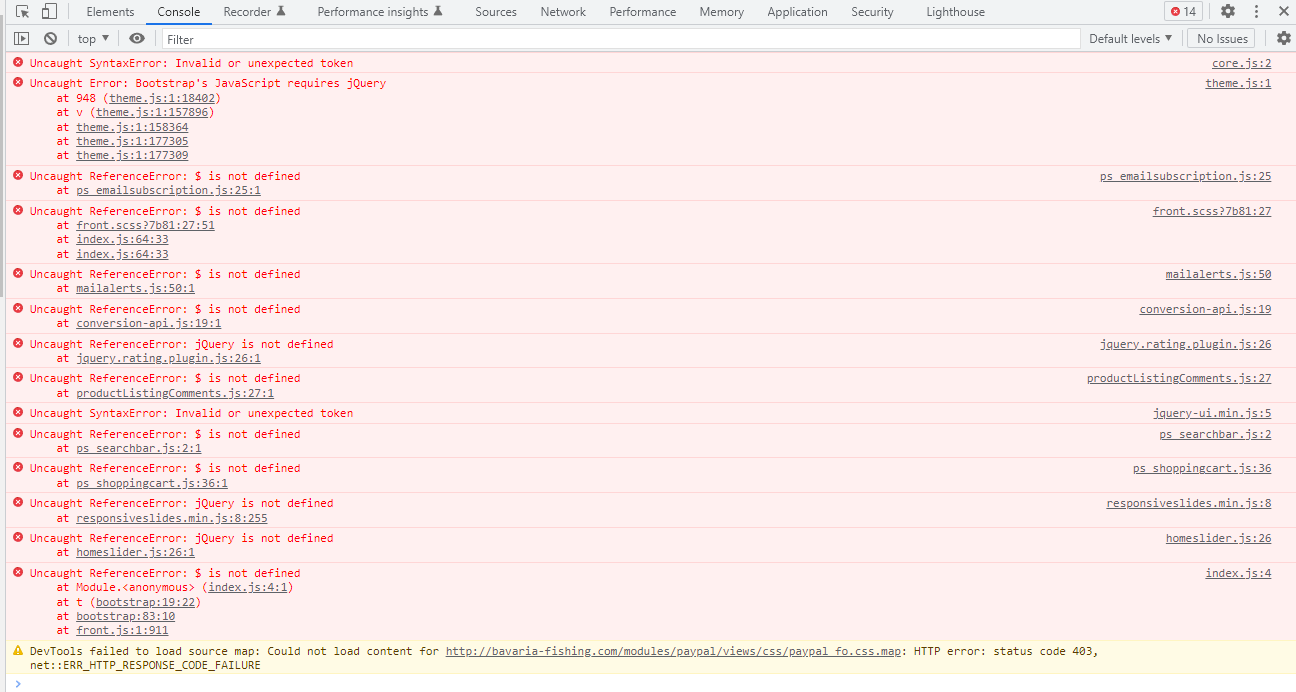Focus the console Filter input field

621,39
